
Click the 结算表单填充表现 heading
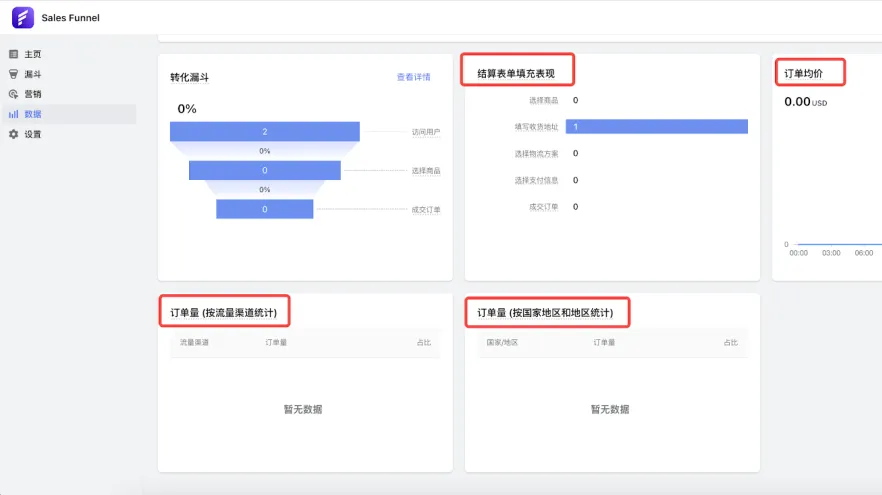pos(516,73)
